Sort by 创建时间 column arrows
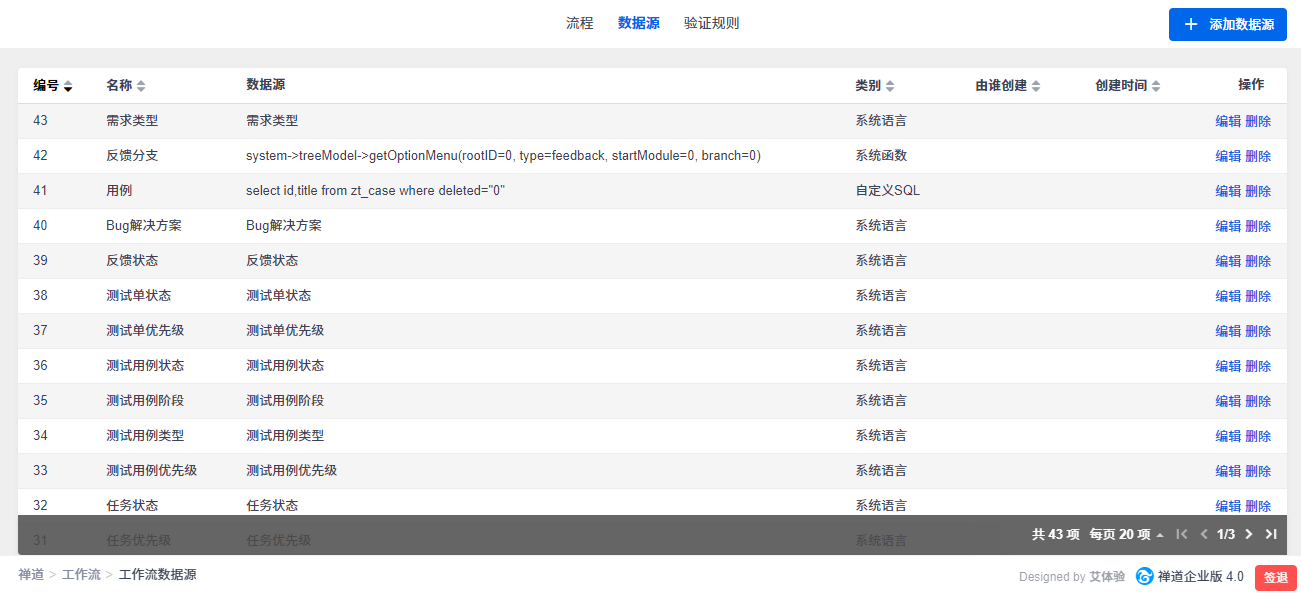The image size is (1301, 595). [1156, 86]
